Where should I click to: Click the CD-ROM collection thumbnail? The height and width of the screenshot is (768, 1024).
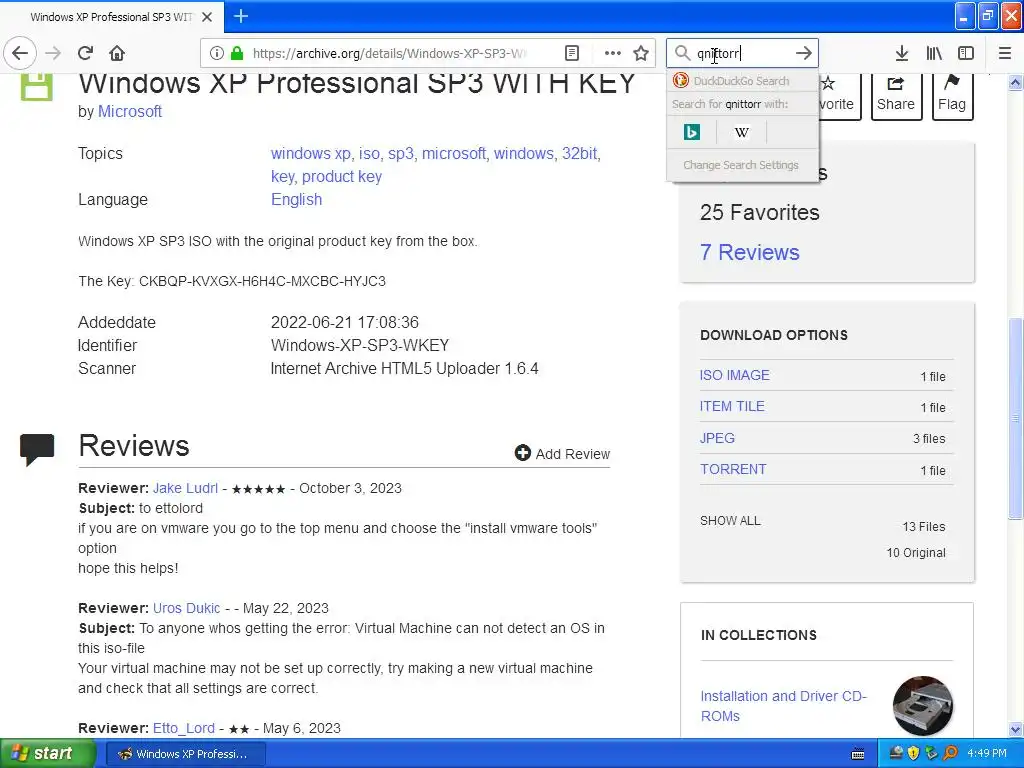[923, 706]
